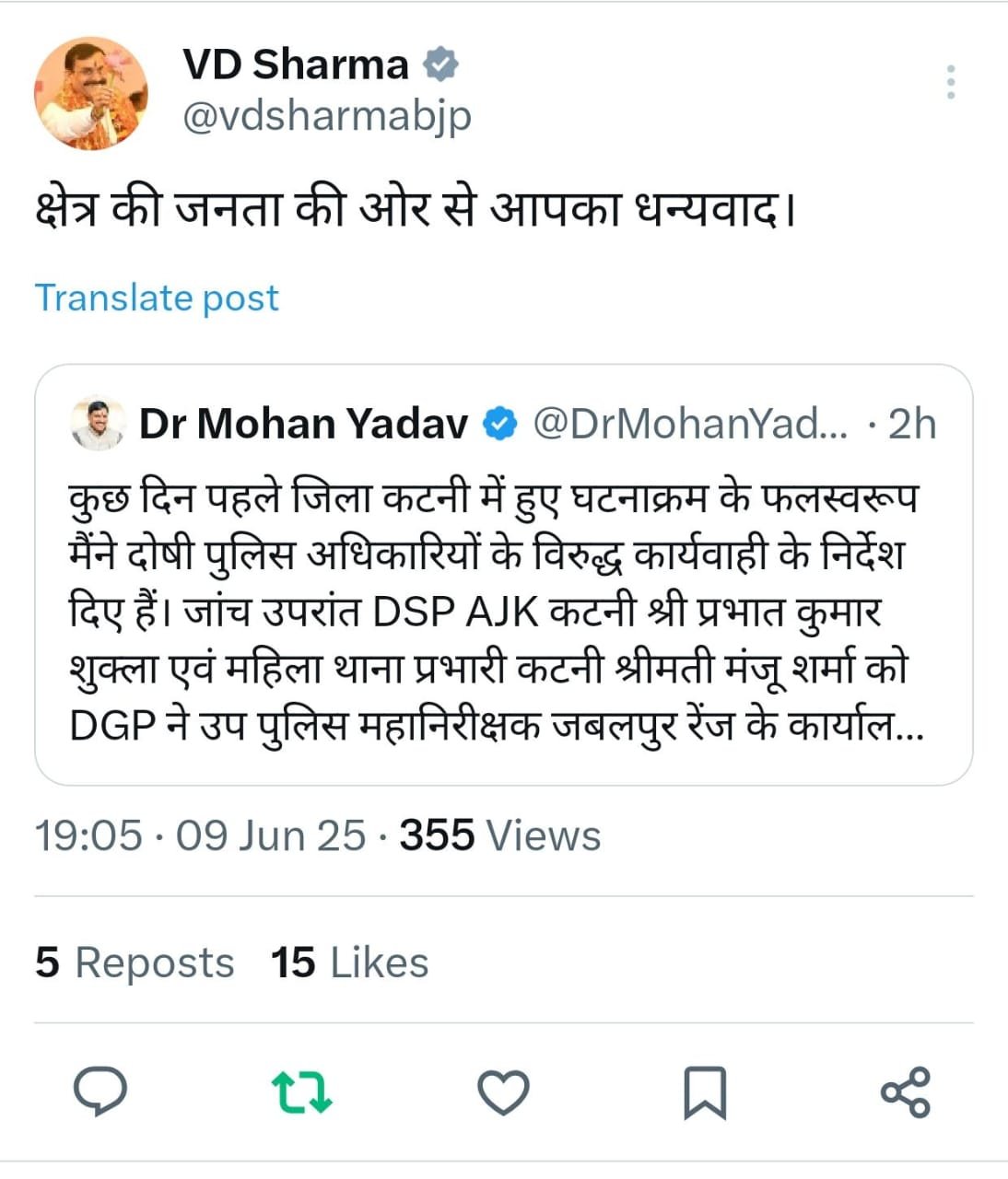
Task: Open the quoted Dr Mohan Yadav name
Action: 304,425
